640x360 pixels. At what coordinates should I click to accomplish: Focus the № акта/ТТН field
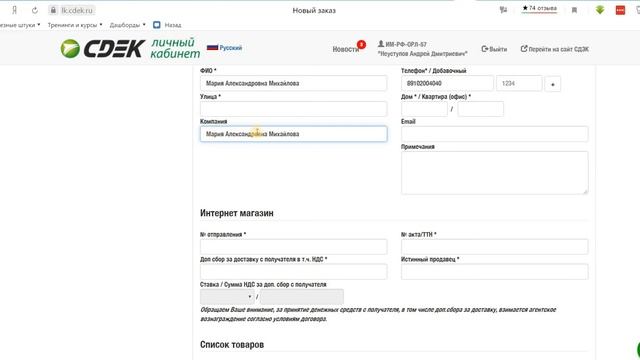click(494, 247)
